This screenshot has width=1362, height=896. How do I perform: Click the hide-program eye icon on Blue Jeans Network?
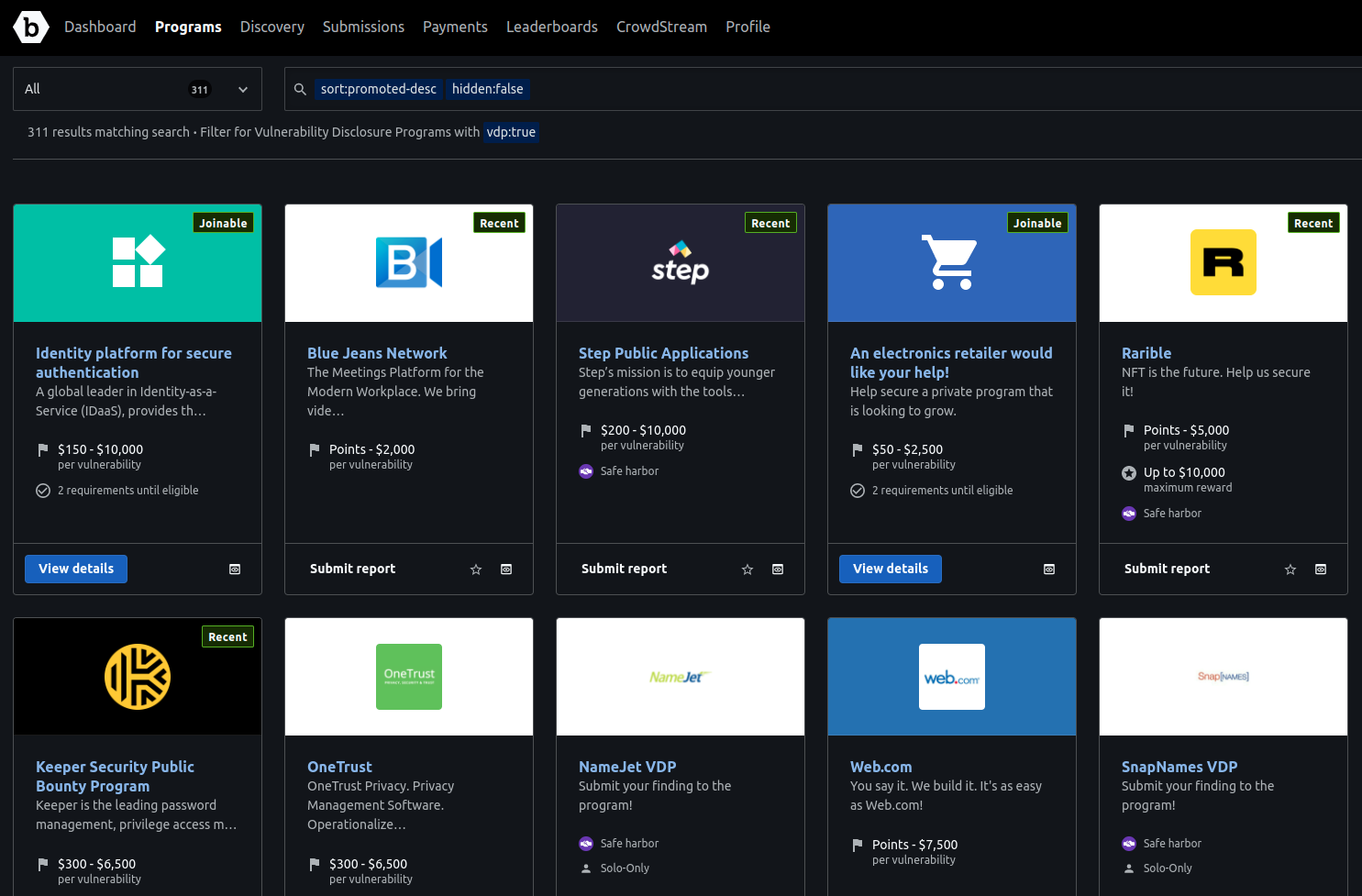[x=505, y=569]
